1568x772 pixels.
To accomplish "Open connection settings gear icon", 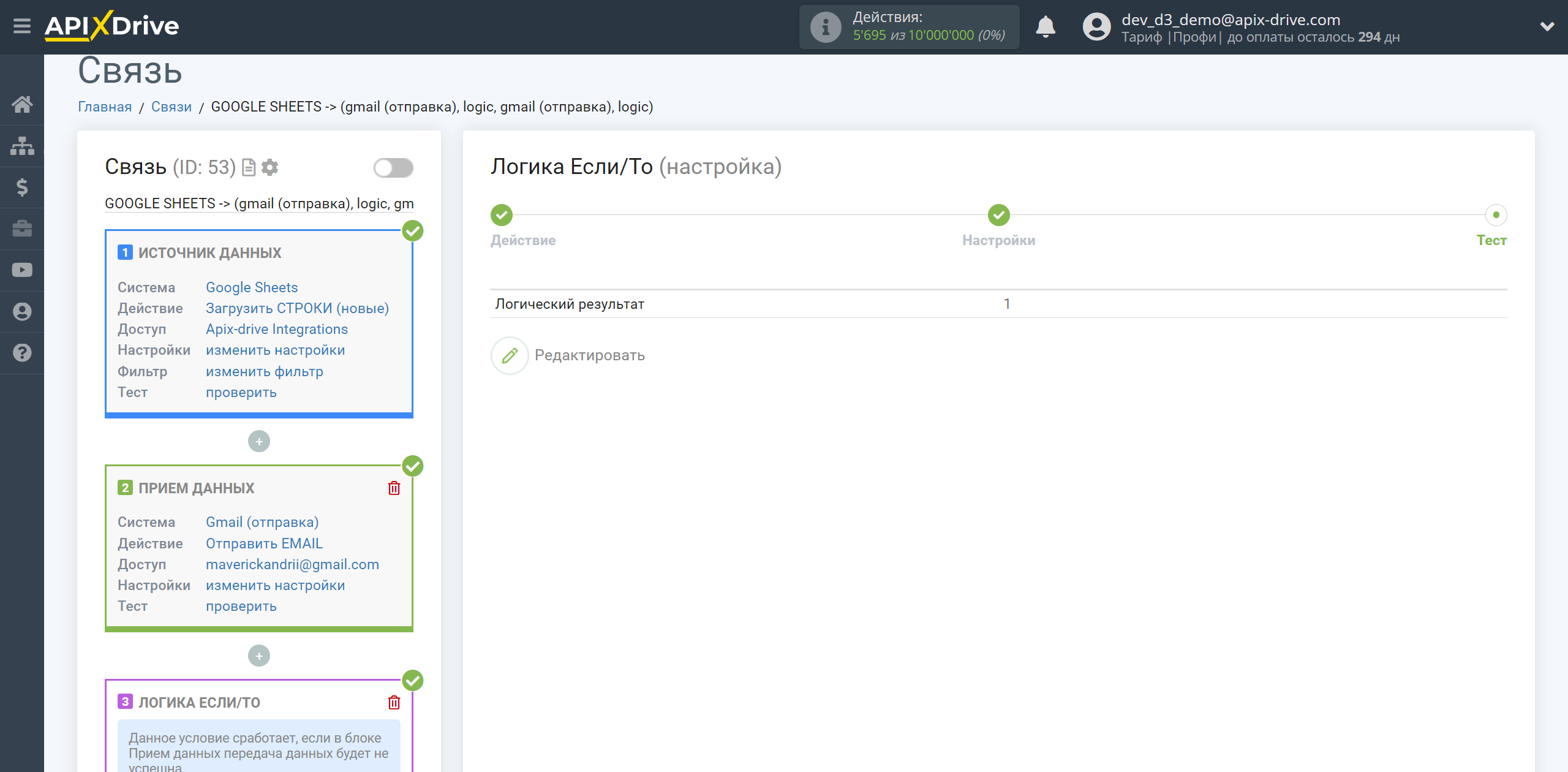I will [x=269, y=167].
